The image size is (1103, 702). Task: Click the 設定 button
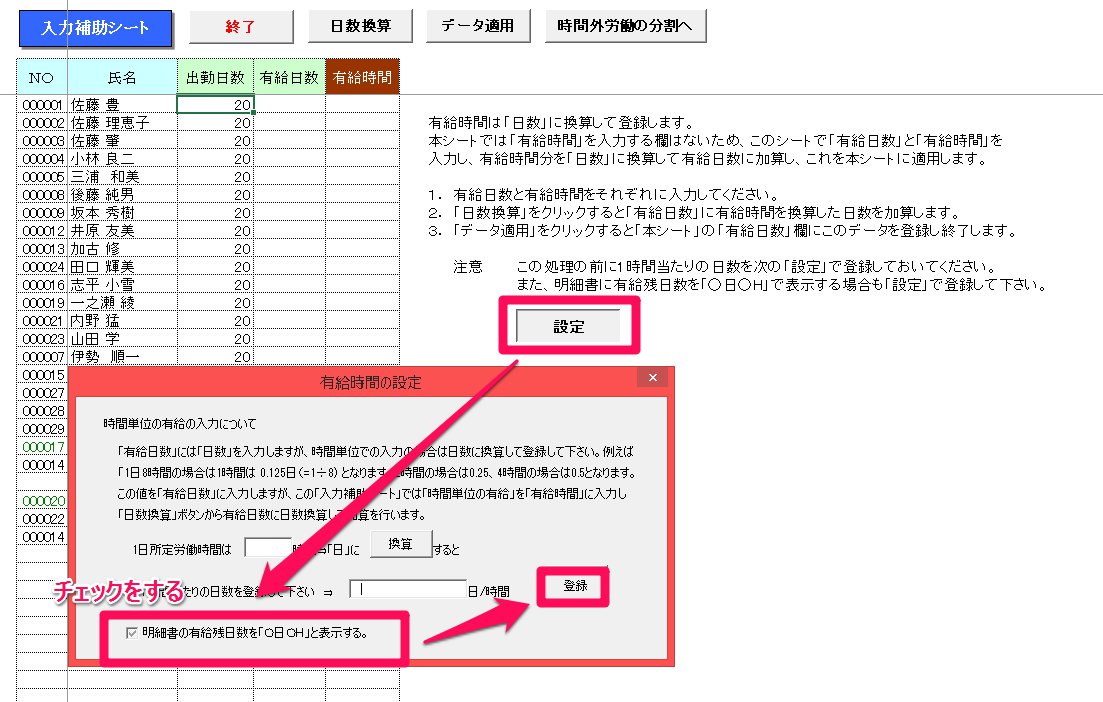point(567,326)
